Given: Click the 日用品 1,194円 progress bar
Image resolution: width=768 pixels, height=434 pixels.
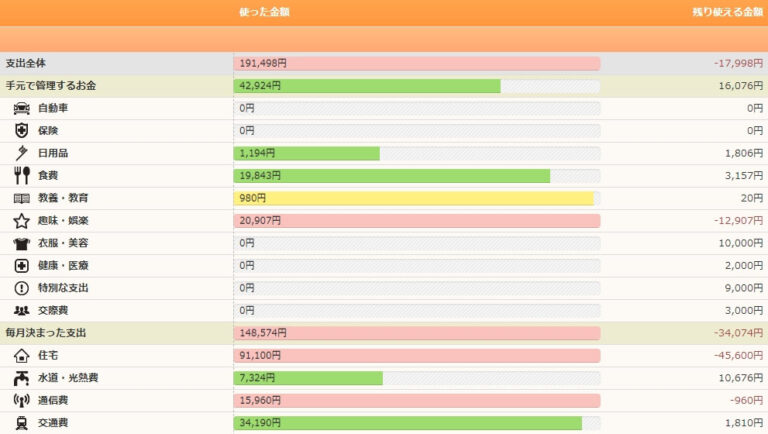Looking at the screenshot, I should point(307,153).
